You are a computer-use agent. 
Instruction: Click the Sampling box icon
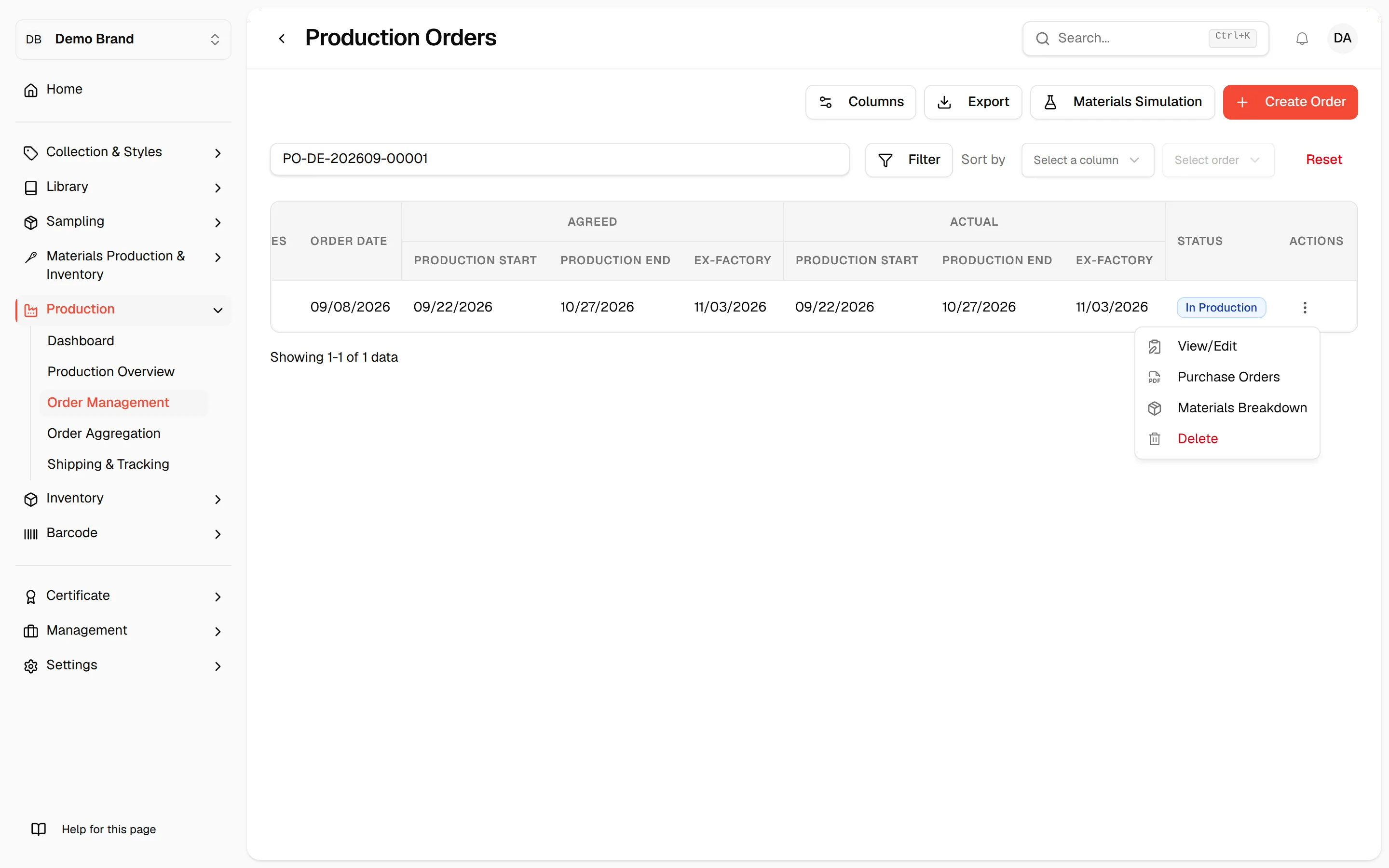(x=31, y=222)
